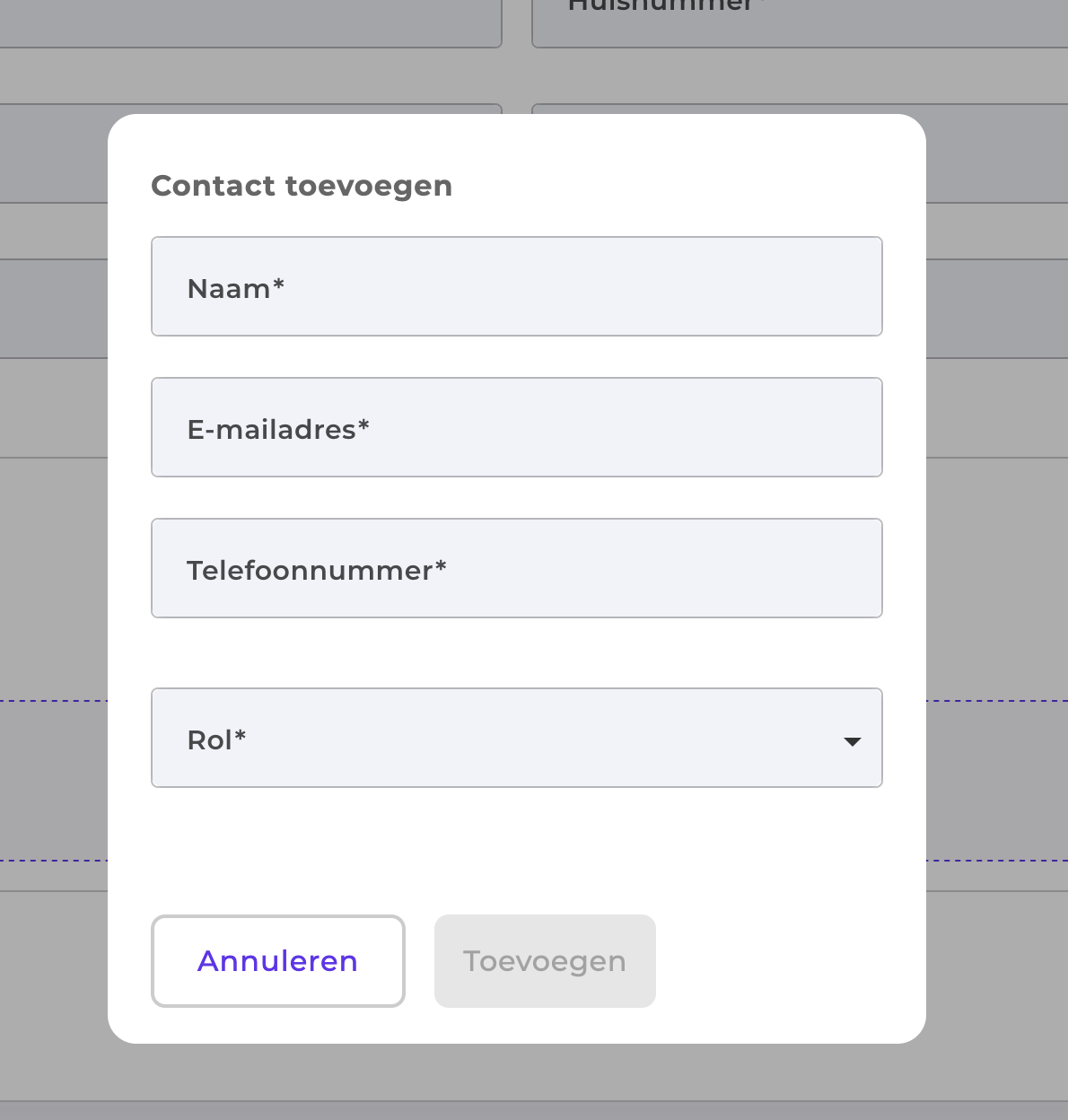Viewport: 1068px width, 1120px height.
Task: Focus the E-mailadres text field
Action: (x=517, y=427)
